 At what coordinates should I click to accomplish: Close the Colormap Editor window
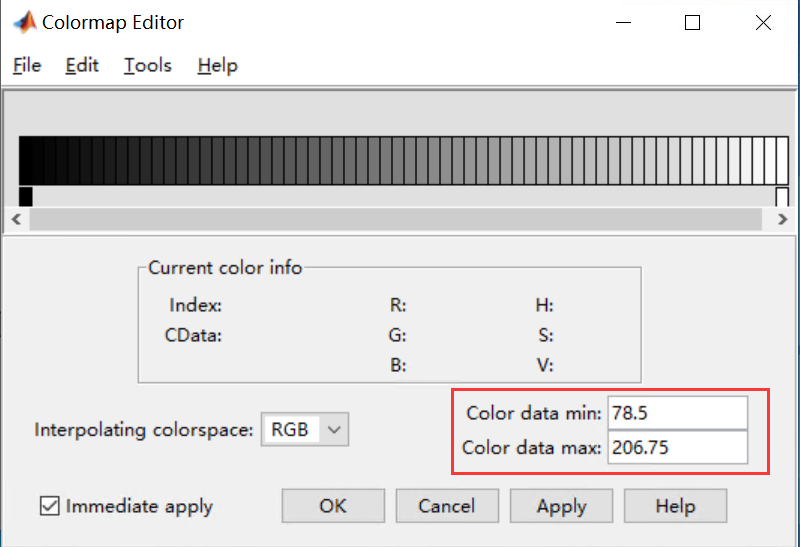point(763,22)
